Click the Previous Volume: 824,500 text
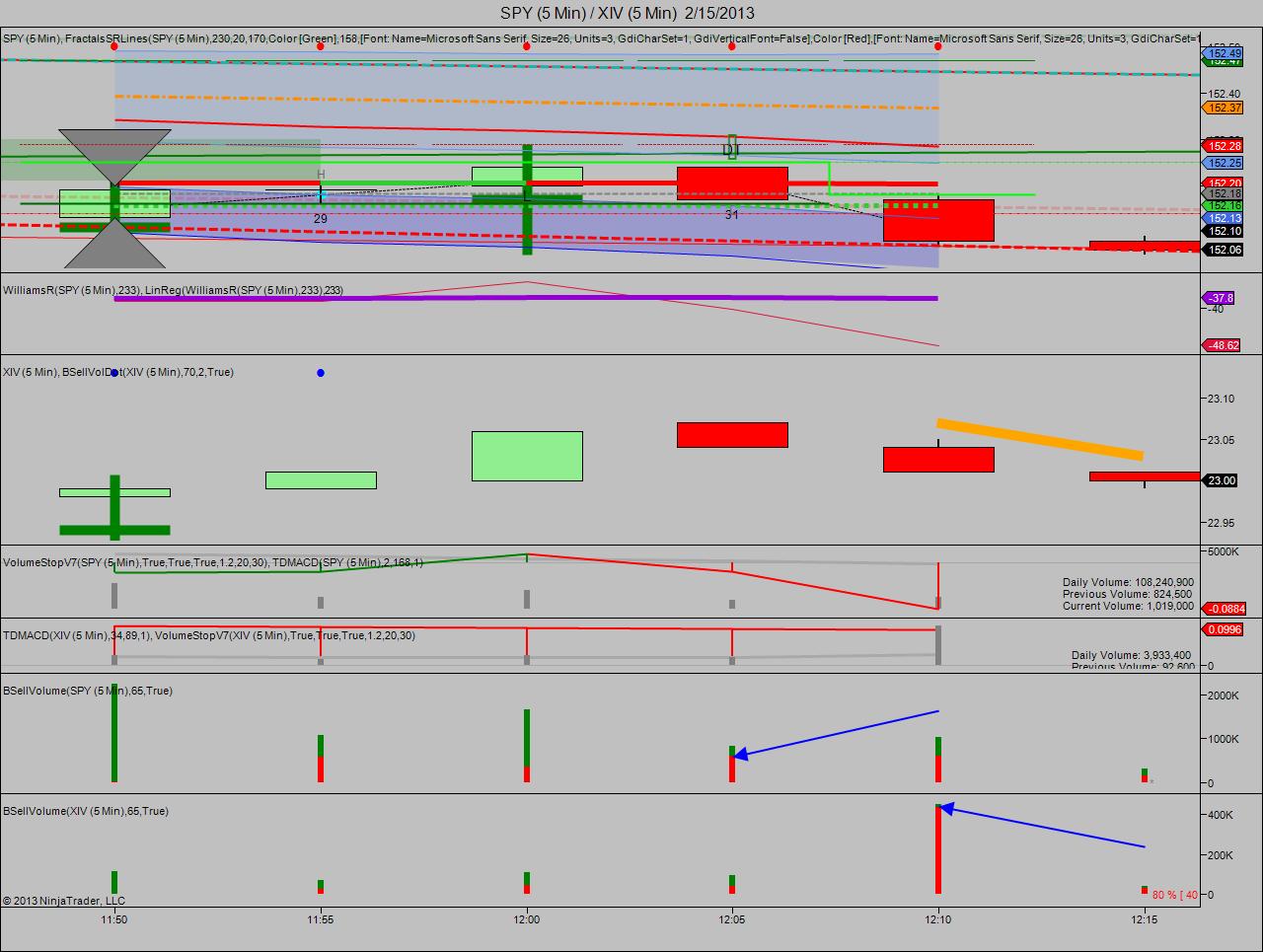 coord(1127,595)
